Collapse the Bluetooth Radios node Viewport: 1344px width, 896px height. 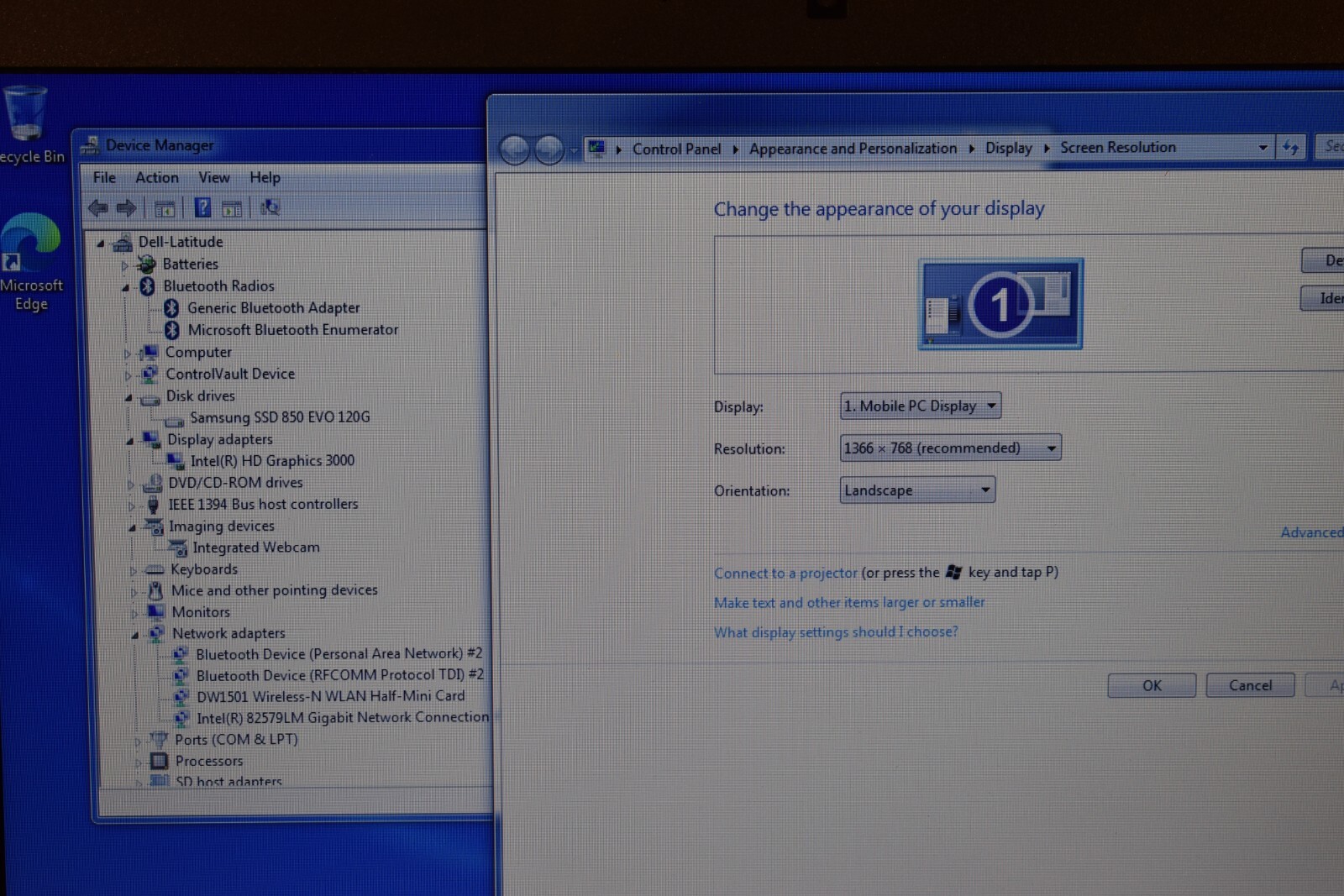(125, 287)
